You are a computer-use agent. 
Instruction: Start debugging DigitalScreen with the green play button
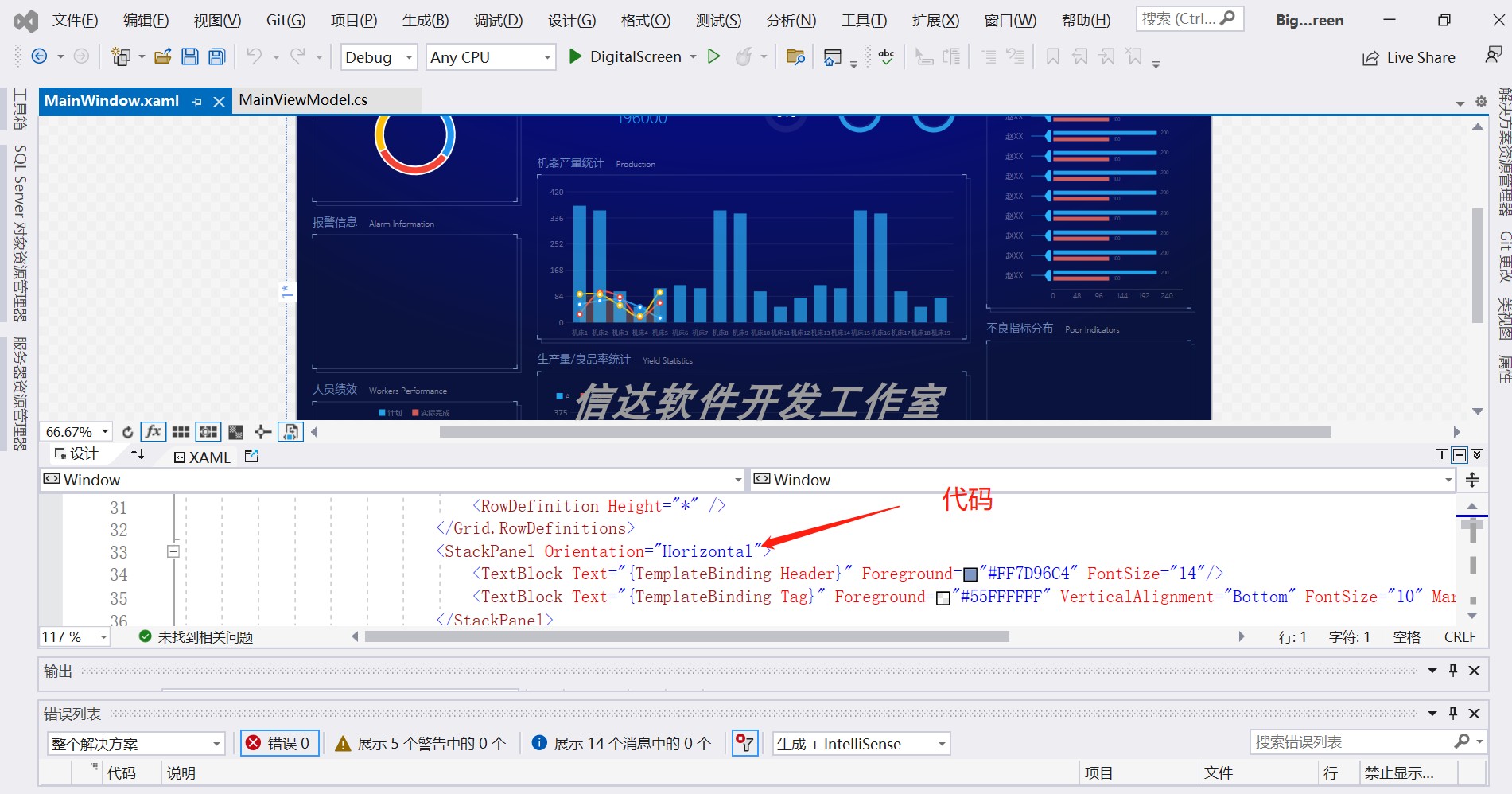pos(575,56)
